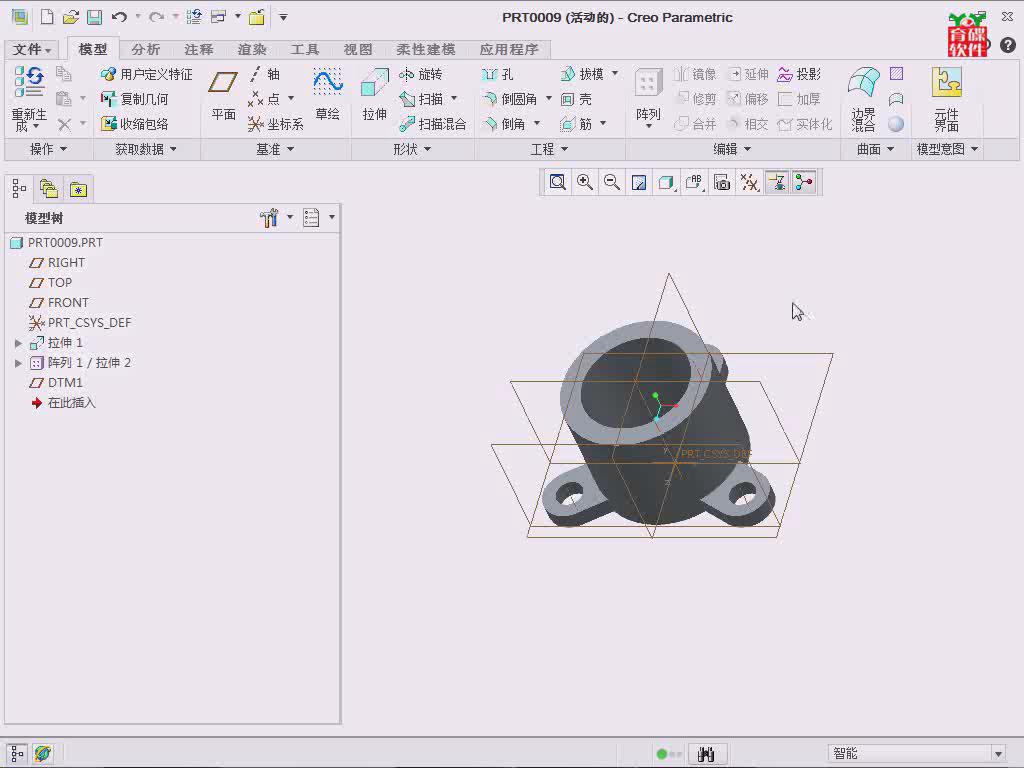Select Shrinkwrap (收缩包络)
This screenshot has height=768, width=1024.
pos(134,124)
